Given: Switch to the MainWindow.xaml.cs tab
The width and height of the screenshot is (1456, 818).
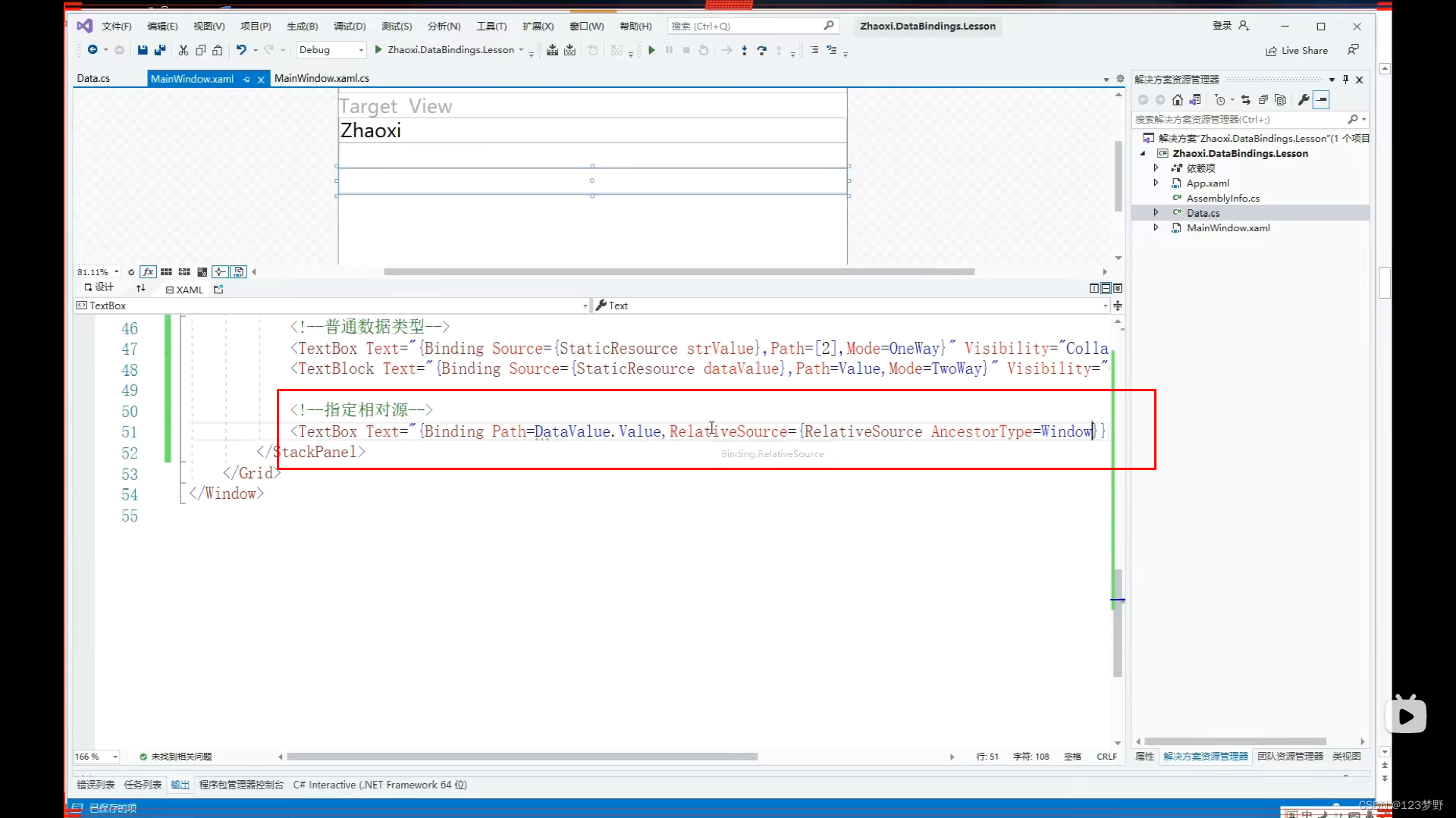Looking at the screenshot, I should 322,79.
